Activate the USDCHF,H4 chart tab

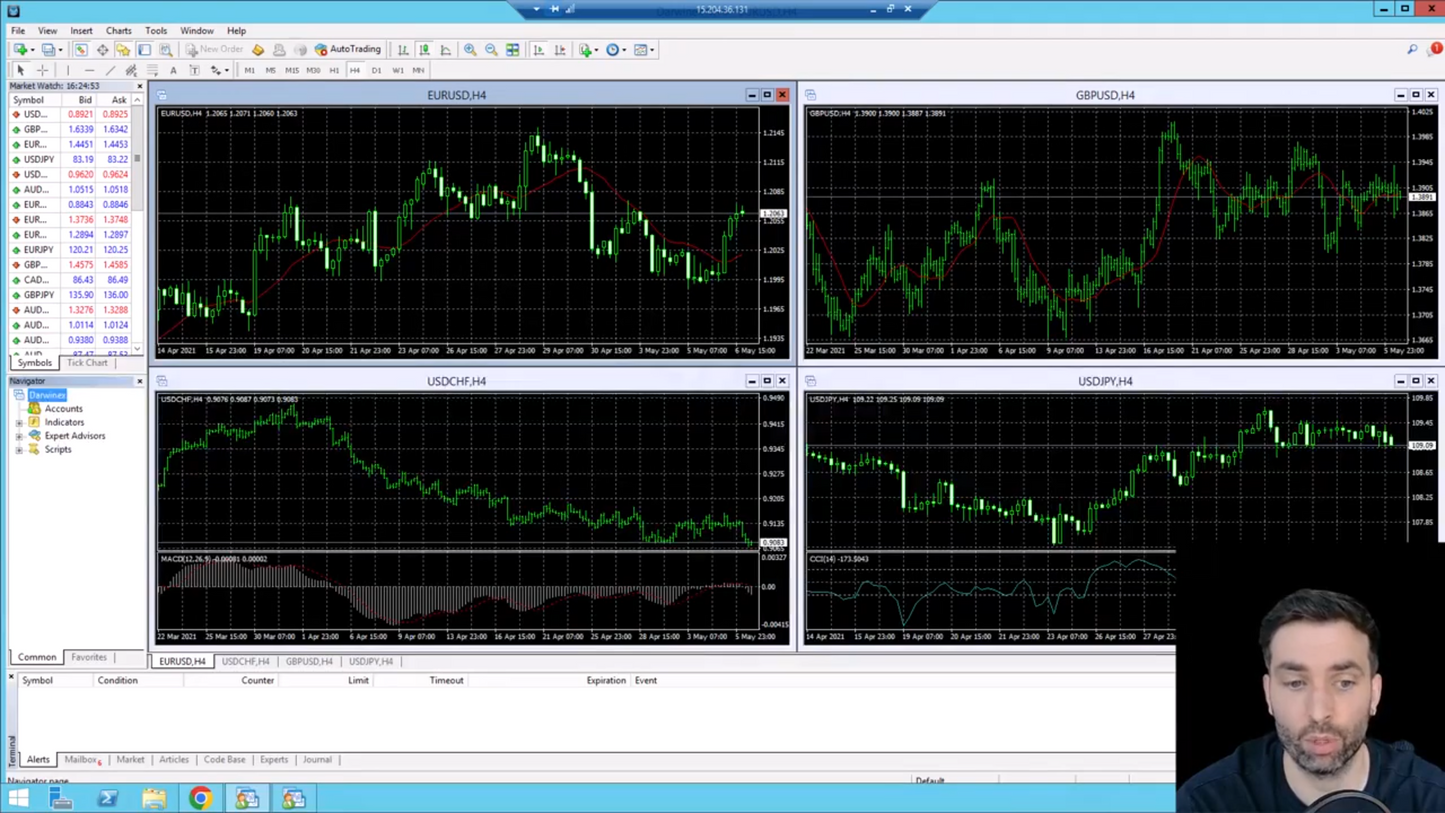click(246, 661)
